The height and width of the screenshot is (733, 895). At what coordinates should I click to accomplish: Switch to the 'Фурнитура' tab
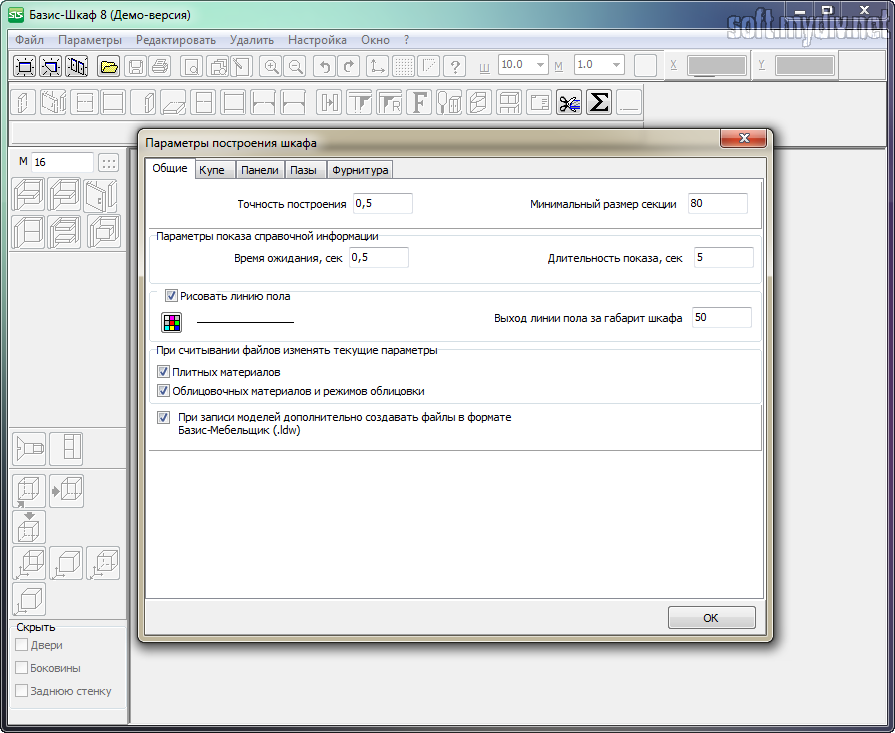tap(360, 170)
